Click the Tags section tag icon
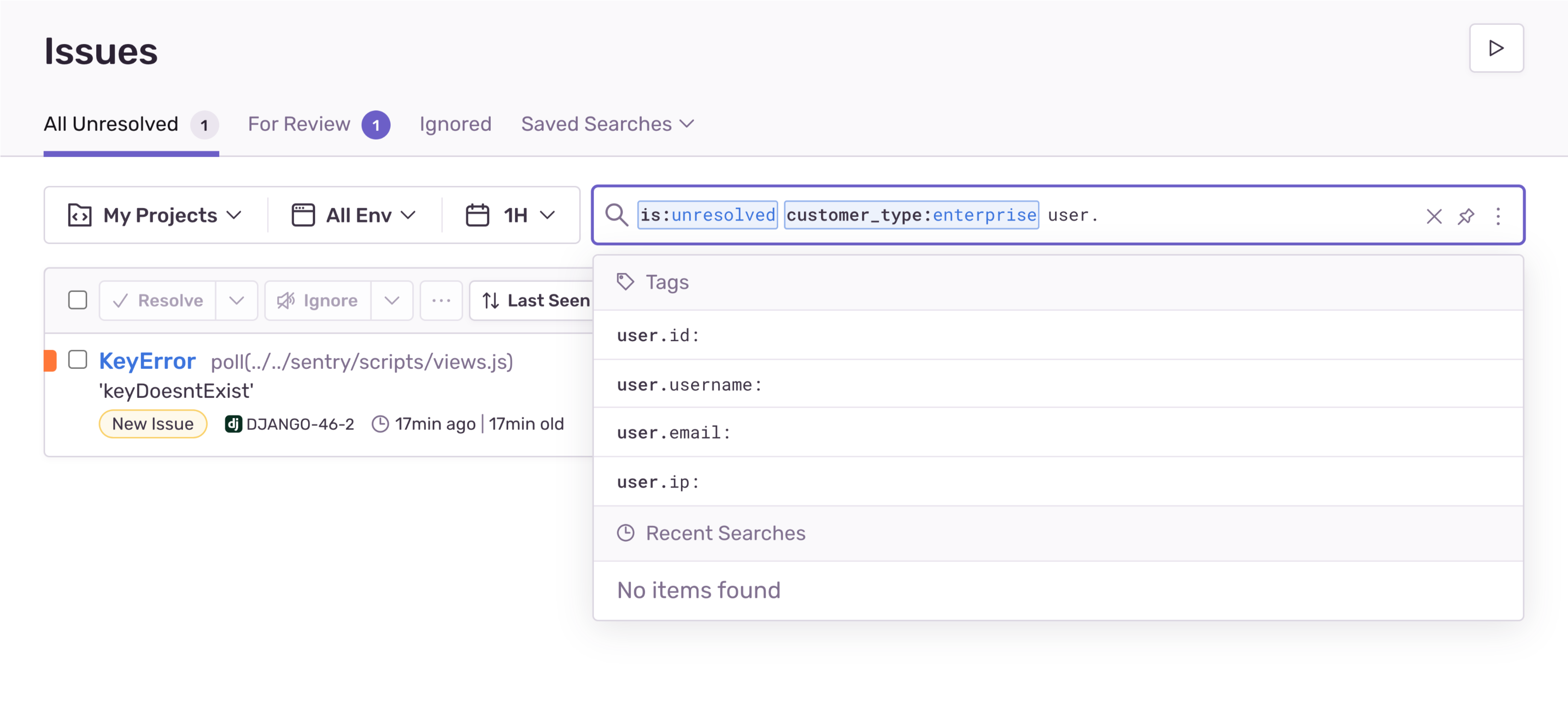The width and height of the screenshot is (1568, 701). (x=625, y=282)
